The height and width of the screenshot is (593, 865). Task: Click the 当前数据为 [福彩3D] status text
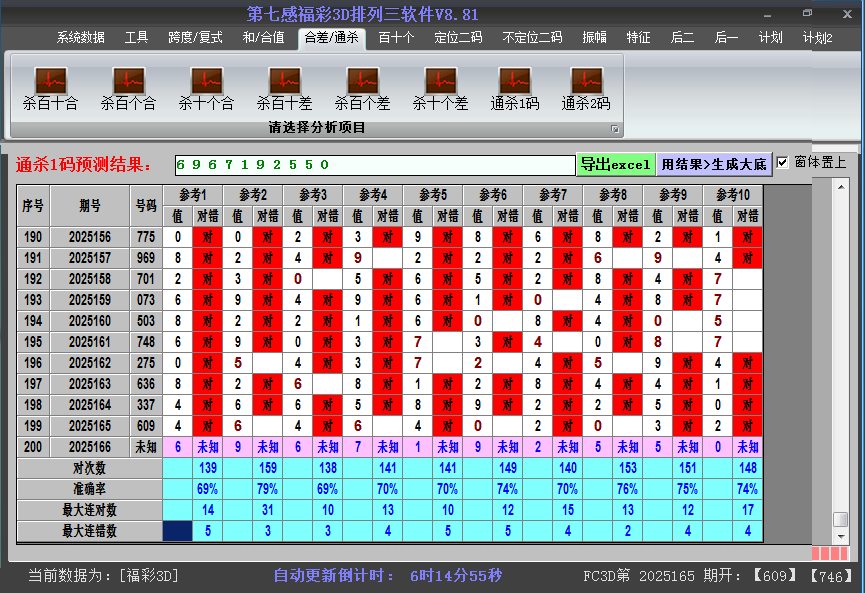click(104, 576)
